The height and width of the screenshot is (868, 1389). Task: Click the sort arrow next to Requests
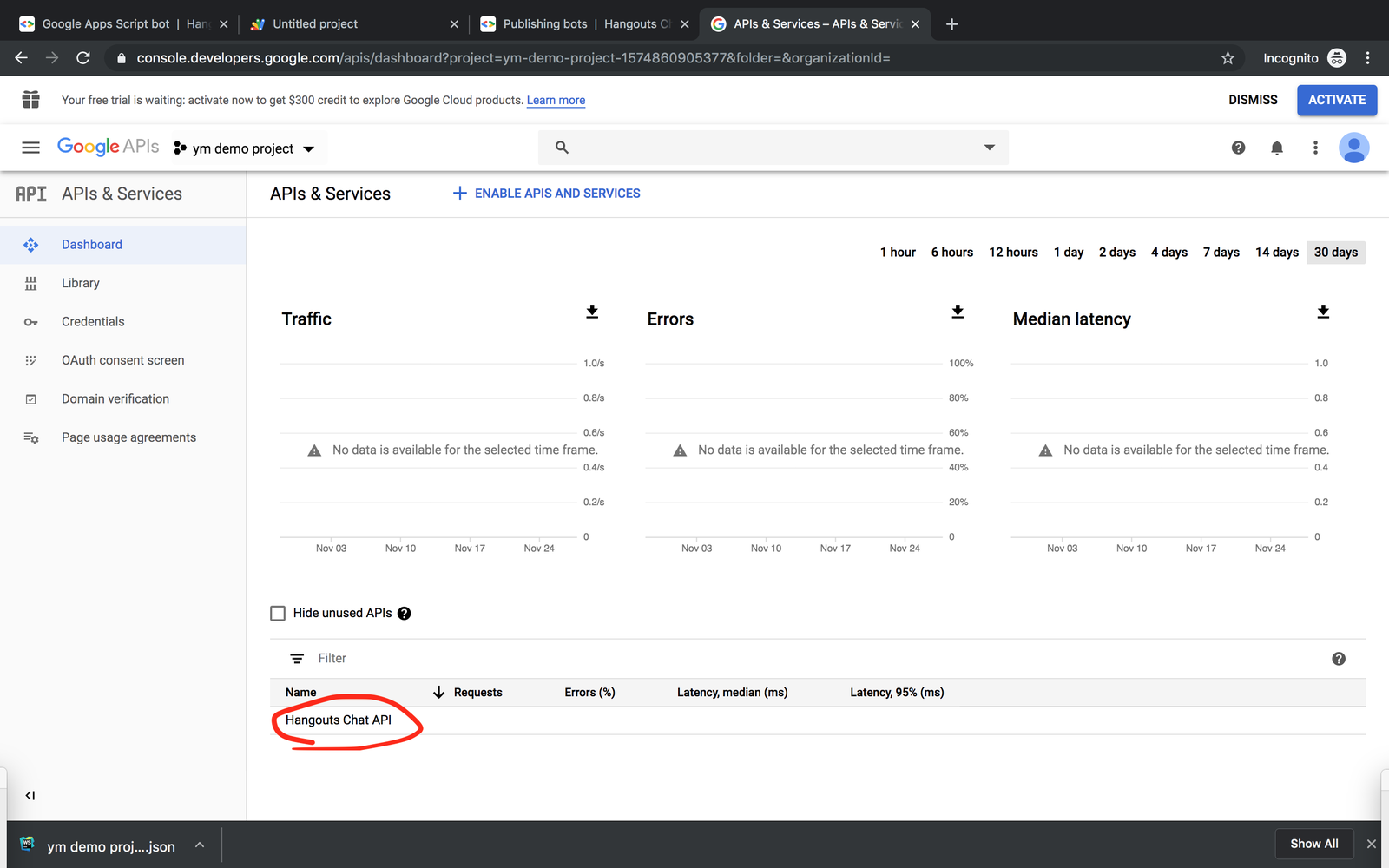pos(438,692)
